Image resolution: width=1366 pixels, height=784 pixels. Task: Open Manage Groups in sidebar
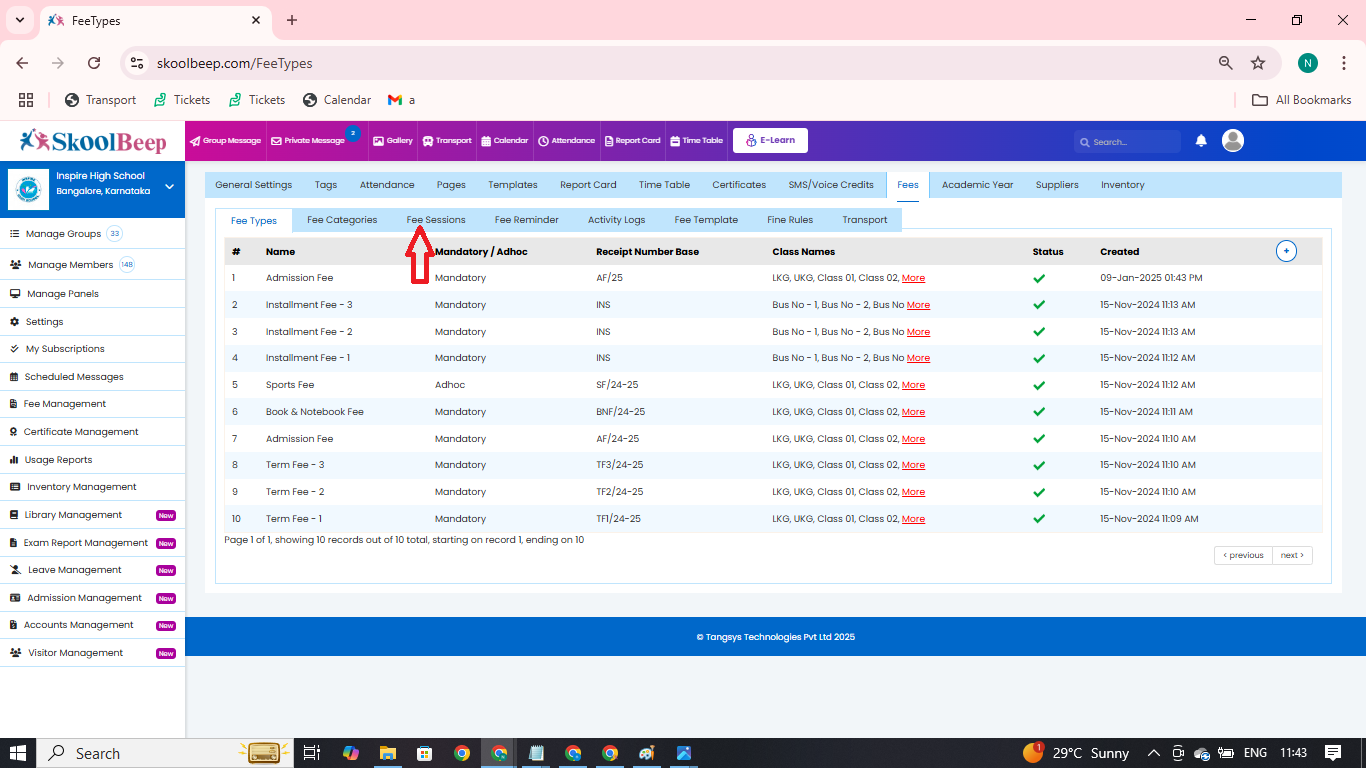(63, 234)
